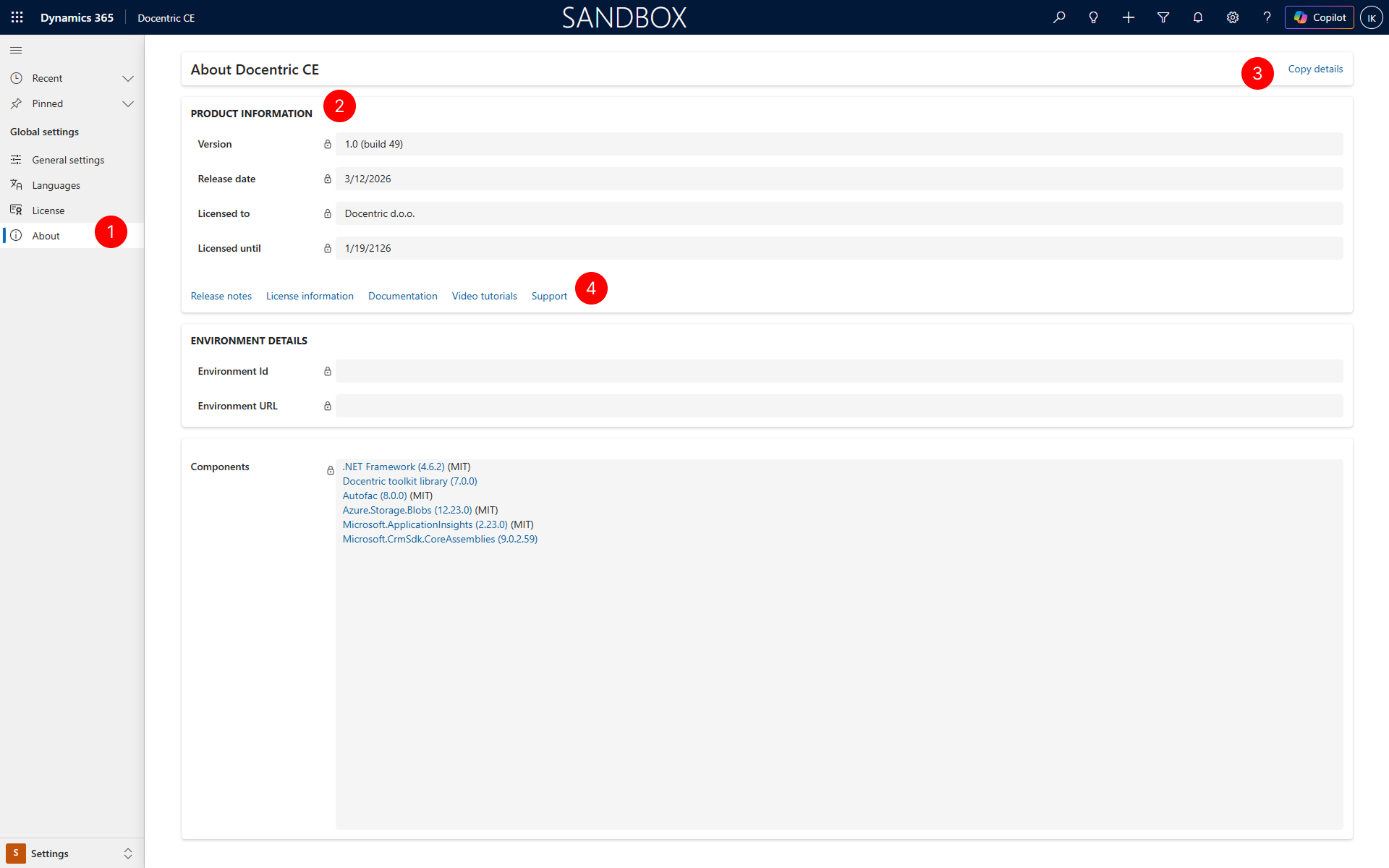This screenshot has width=1389, height=868.
Task: Click the empty Environment URL field
Action: pos(839,406)
